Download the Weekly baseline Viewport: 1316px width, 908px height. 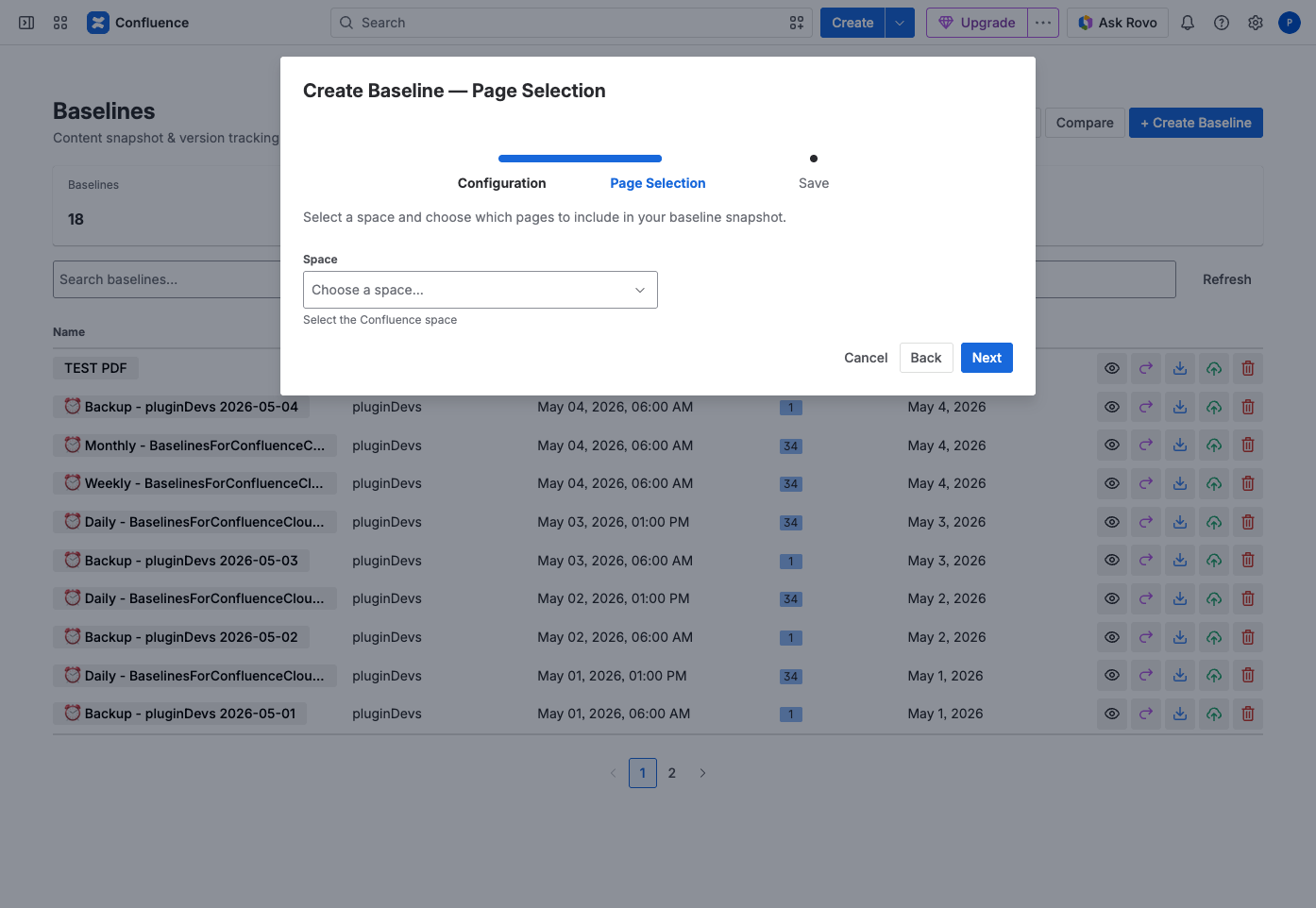(x=1180, y=483)
